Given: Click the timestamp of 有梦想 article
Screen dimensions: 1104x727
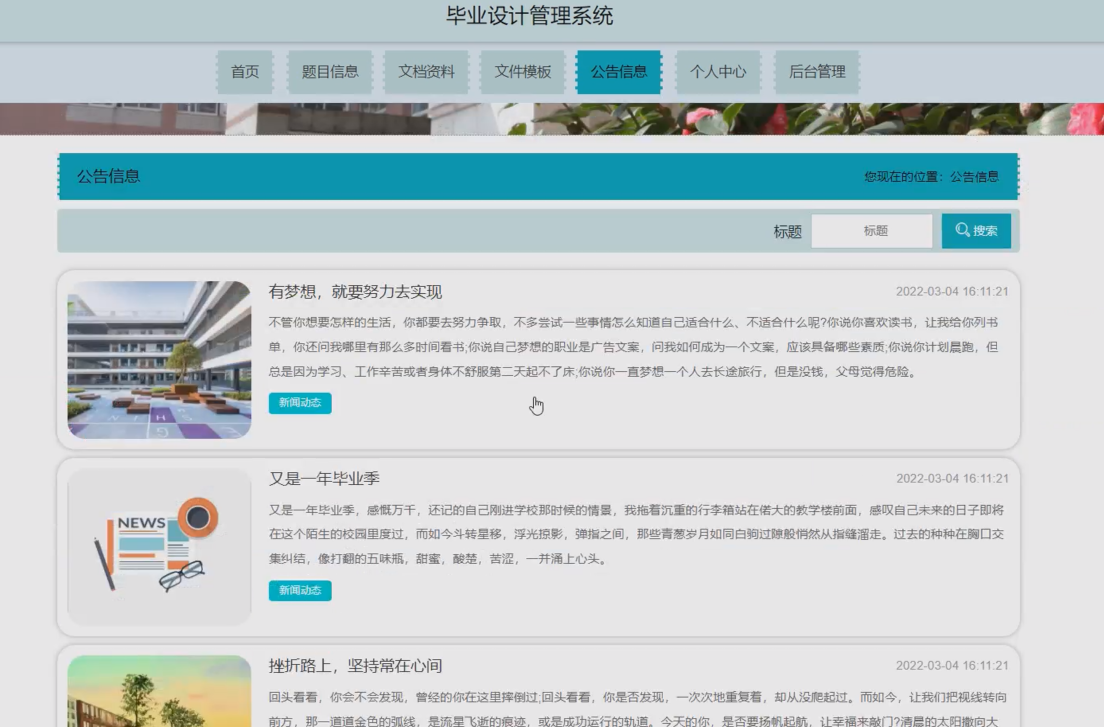Looking at the screenshot, I should pyautogui.click(x=952, y=291).
